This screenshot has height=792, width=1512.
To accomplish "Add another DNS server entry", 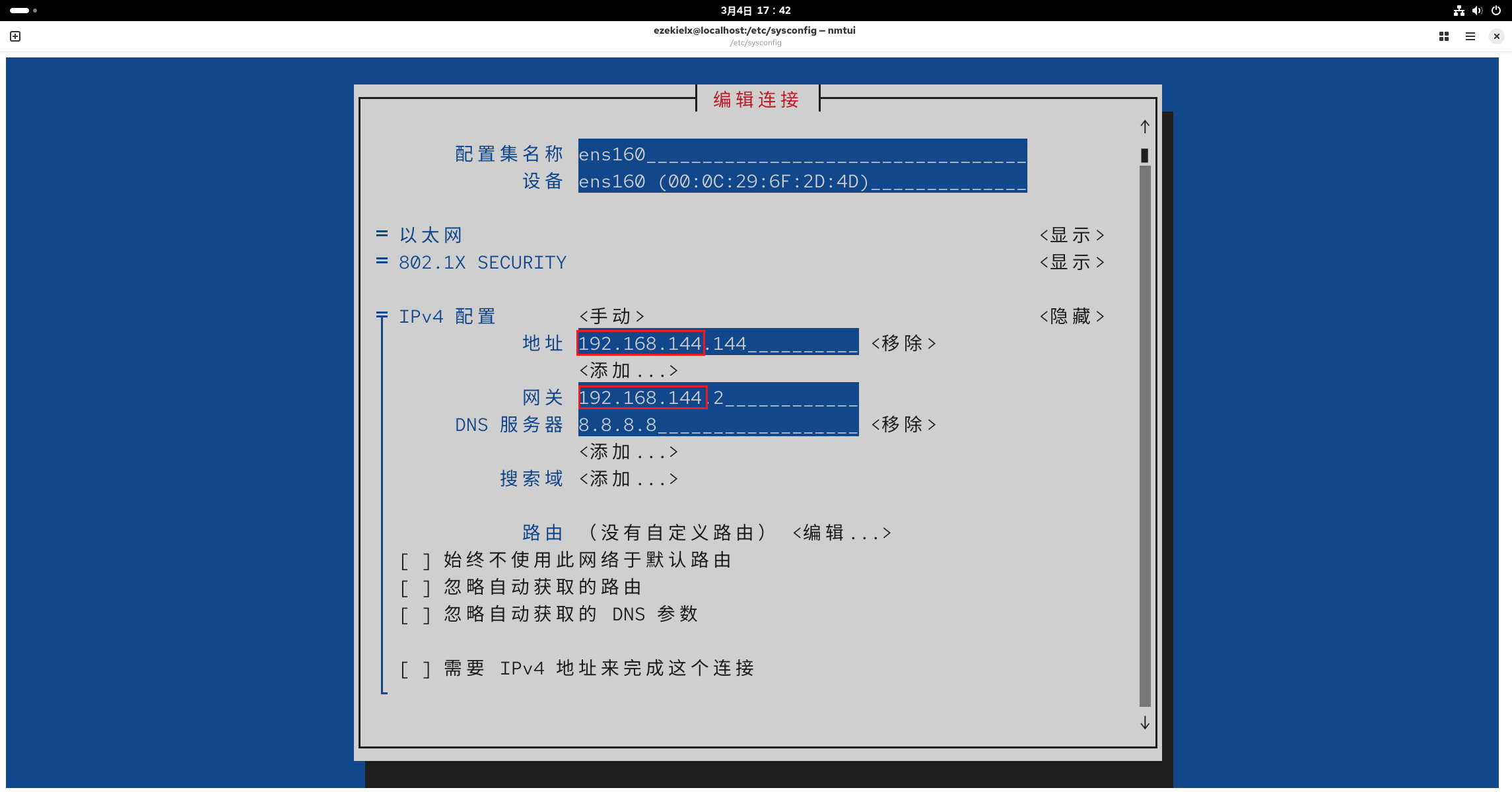I will click(629, 451).
